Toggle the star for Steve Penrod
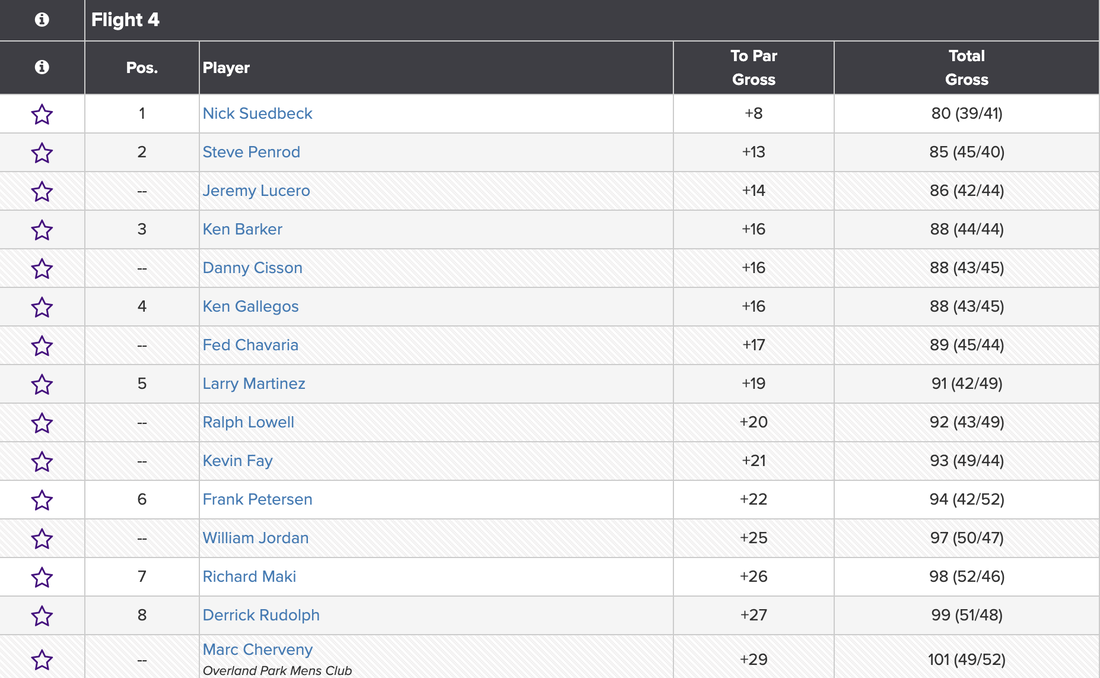The height and width of the screenshot is (678, 1100). [42, 153]
